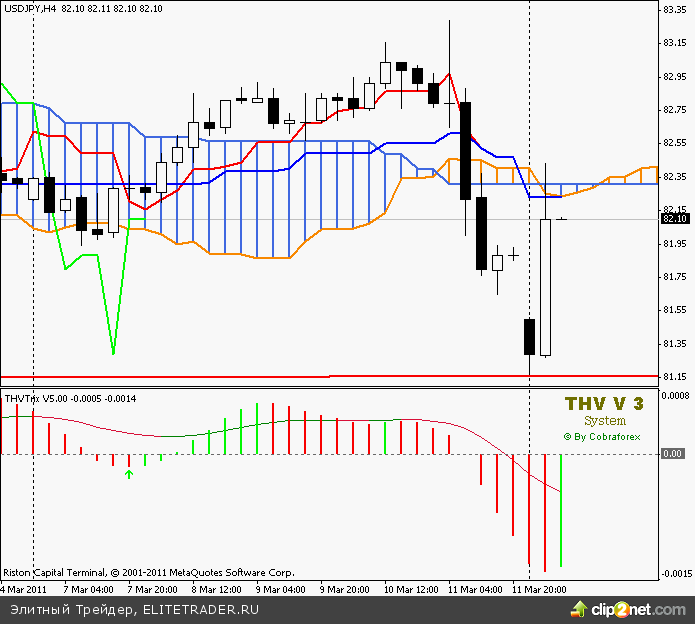Click the last green histogram bar
695x624 pixels.
(561, 509)
